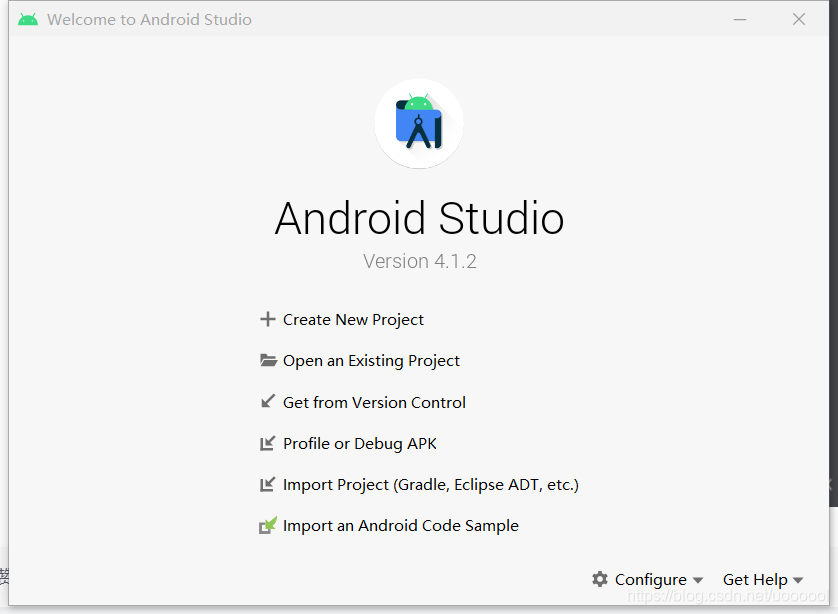Click the Profile or Debug APK icon
This screenshot has width=838, height=614.
[x=268, y=443]
